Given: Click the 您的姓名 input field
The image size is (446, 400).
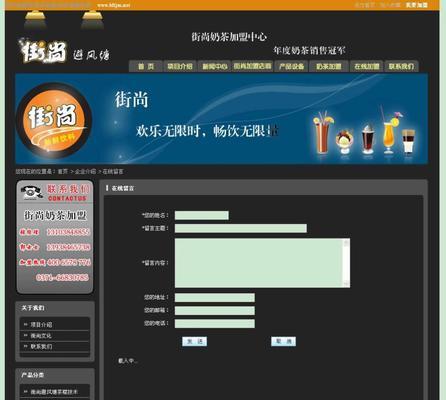Looking at the screenshot, I should coord(202,215).
